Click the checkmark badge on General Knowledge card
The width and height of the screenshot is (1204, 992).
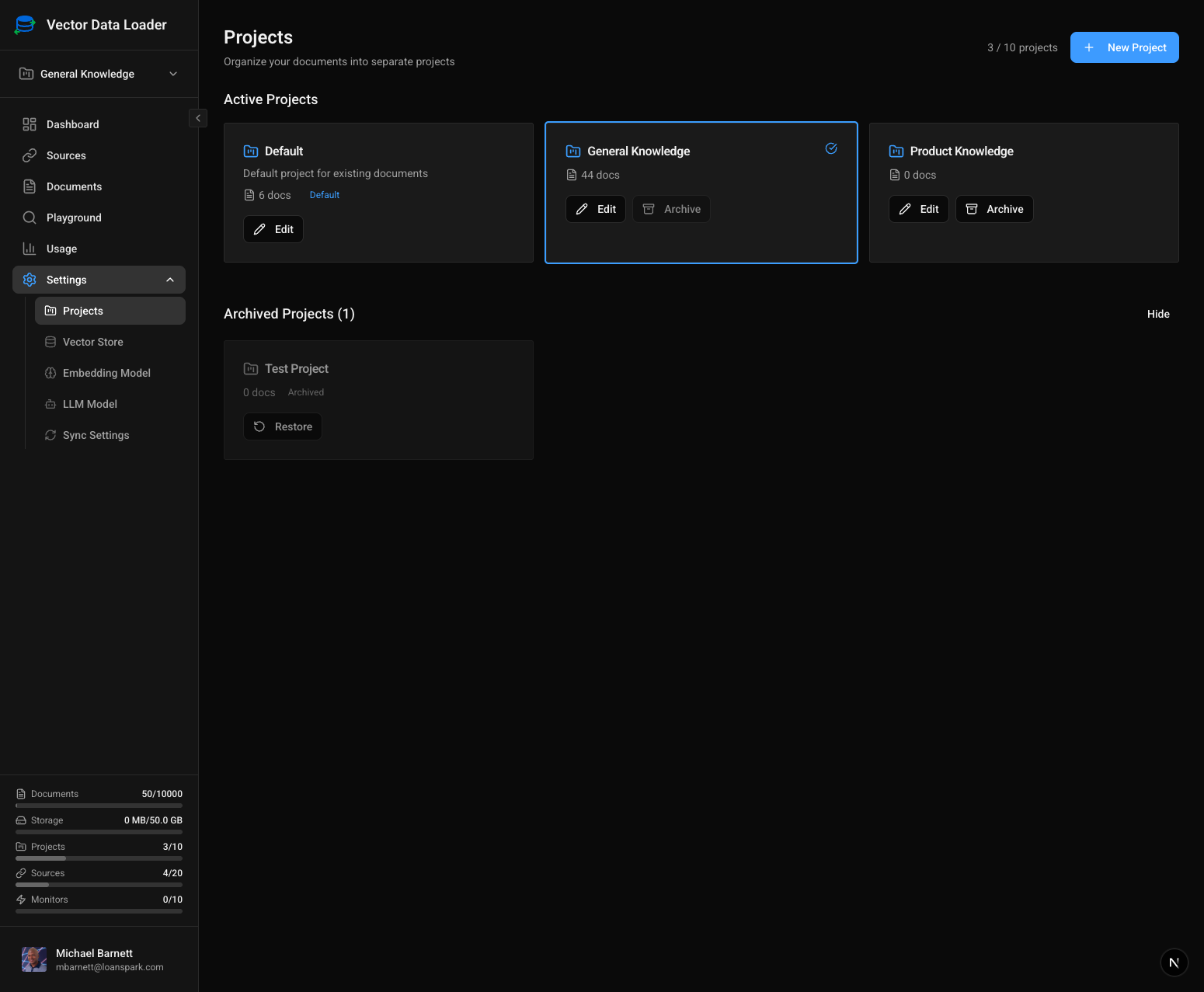point(831,148)
